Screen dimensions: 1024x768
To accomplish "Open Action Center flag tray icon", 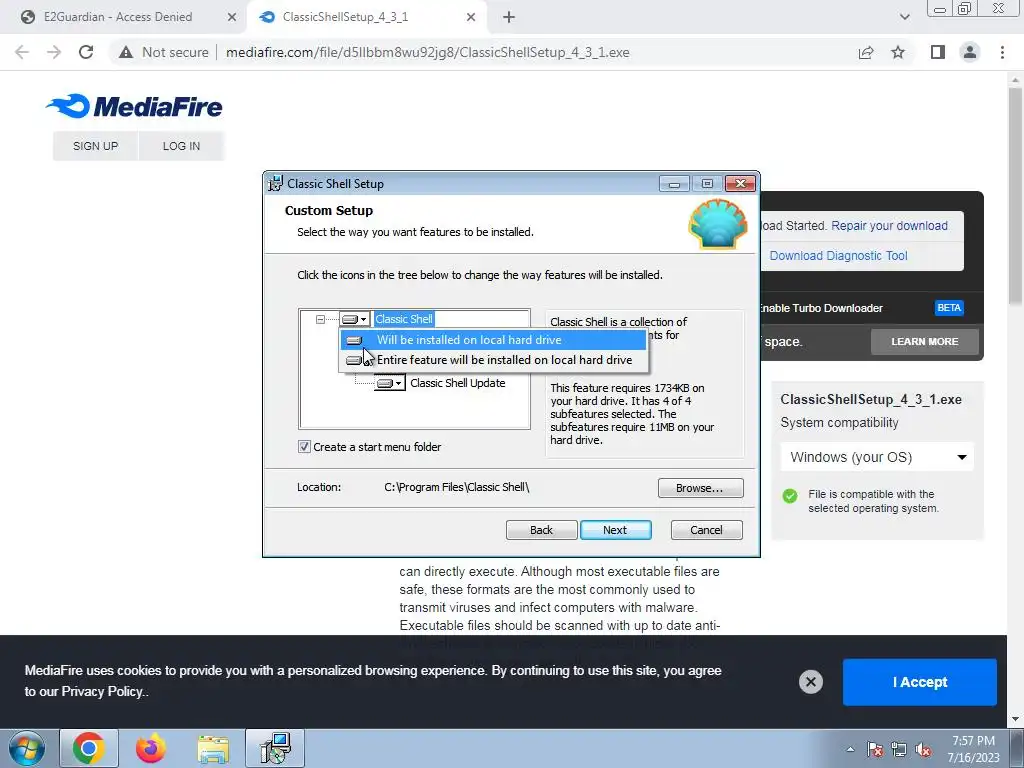I will pos(874,749).
